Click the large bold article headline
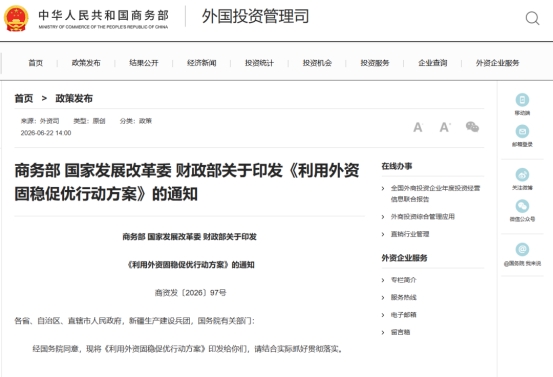The width and height of the screenshot is (553, 377). [x=187, y=182]
